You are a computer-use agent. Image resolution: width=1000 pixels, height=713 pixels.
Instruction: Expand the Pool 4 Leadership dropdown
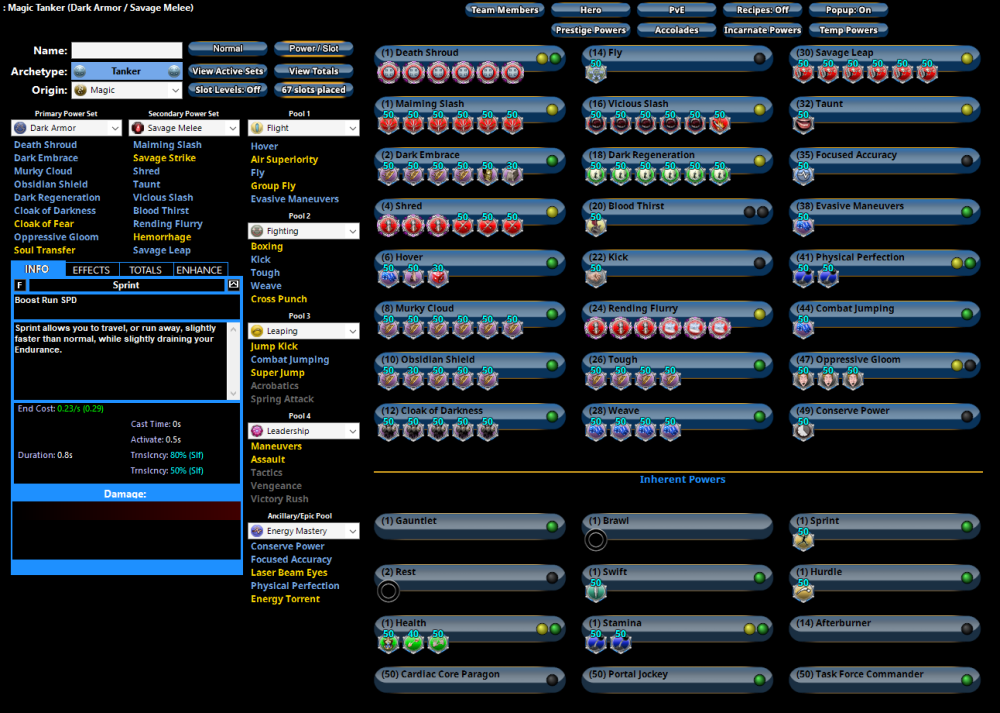(303, 431)
